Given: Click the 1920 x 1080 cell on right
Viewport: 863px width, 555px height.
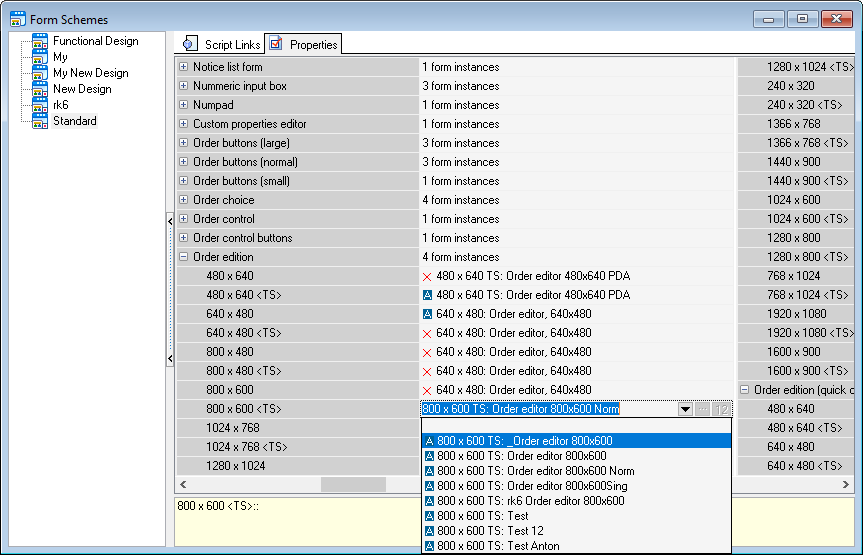Looking at the screenshot, I should (x=797, y=314).
